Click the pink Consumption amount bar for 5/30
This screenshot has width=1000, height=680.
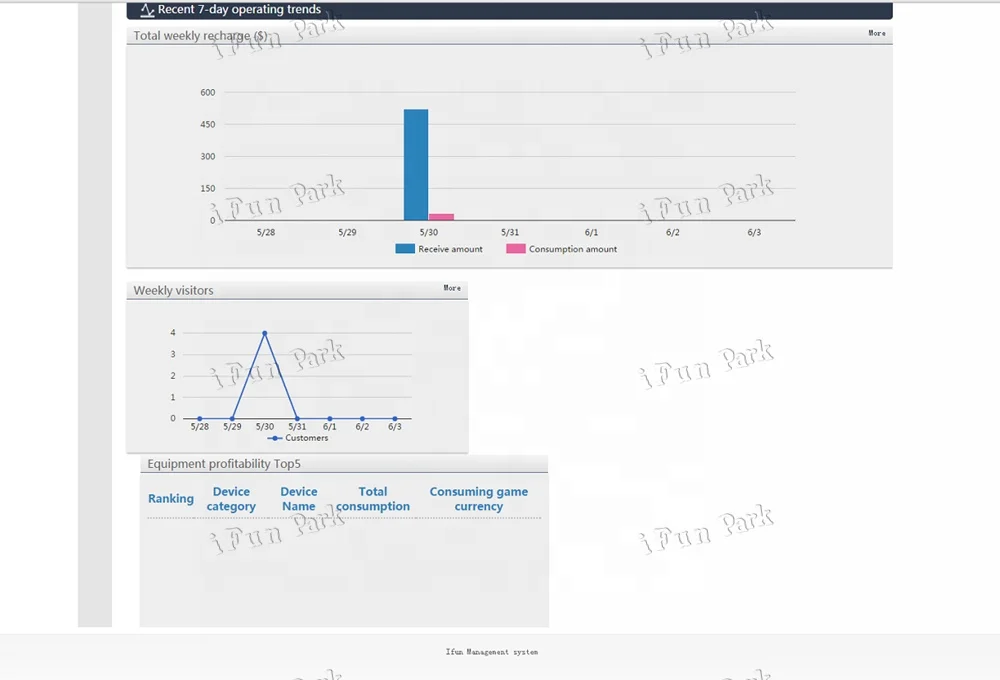(441, 217)
